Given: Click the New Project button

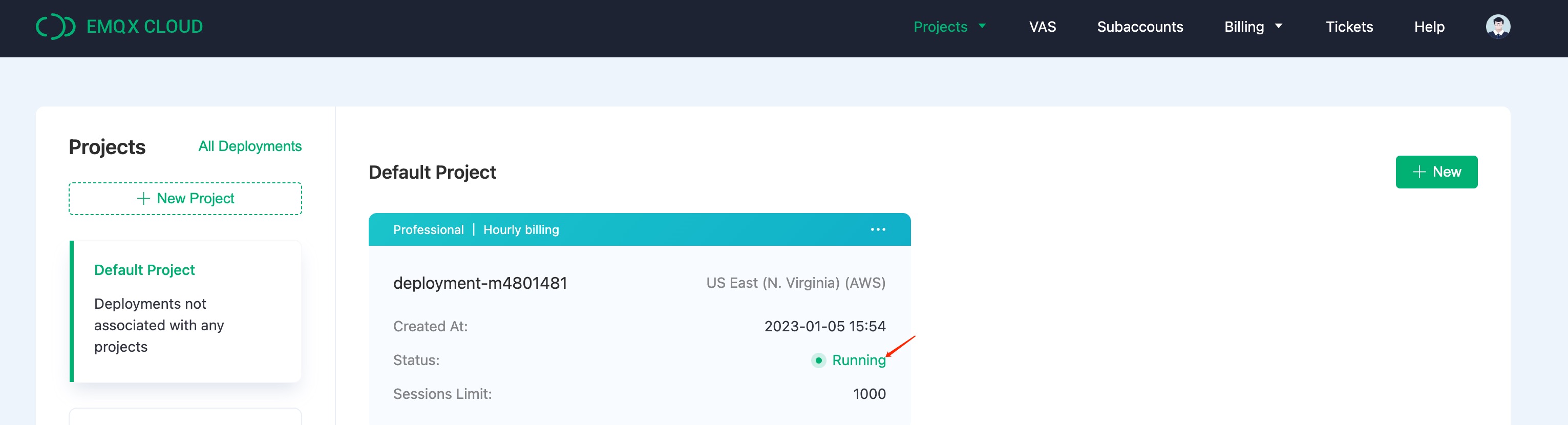Looking at the screenshot, I should 186,198.
